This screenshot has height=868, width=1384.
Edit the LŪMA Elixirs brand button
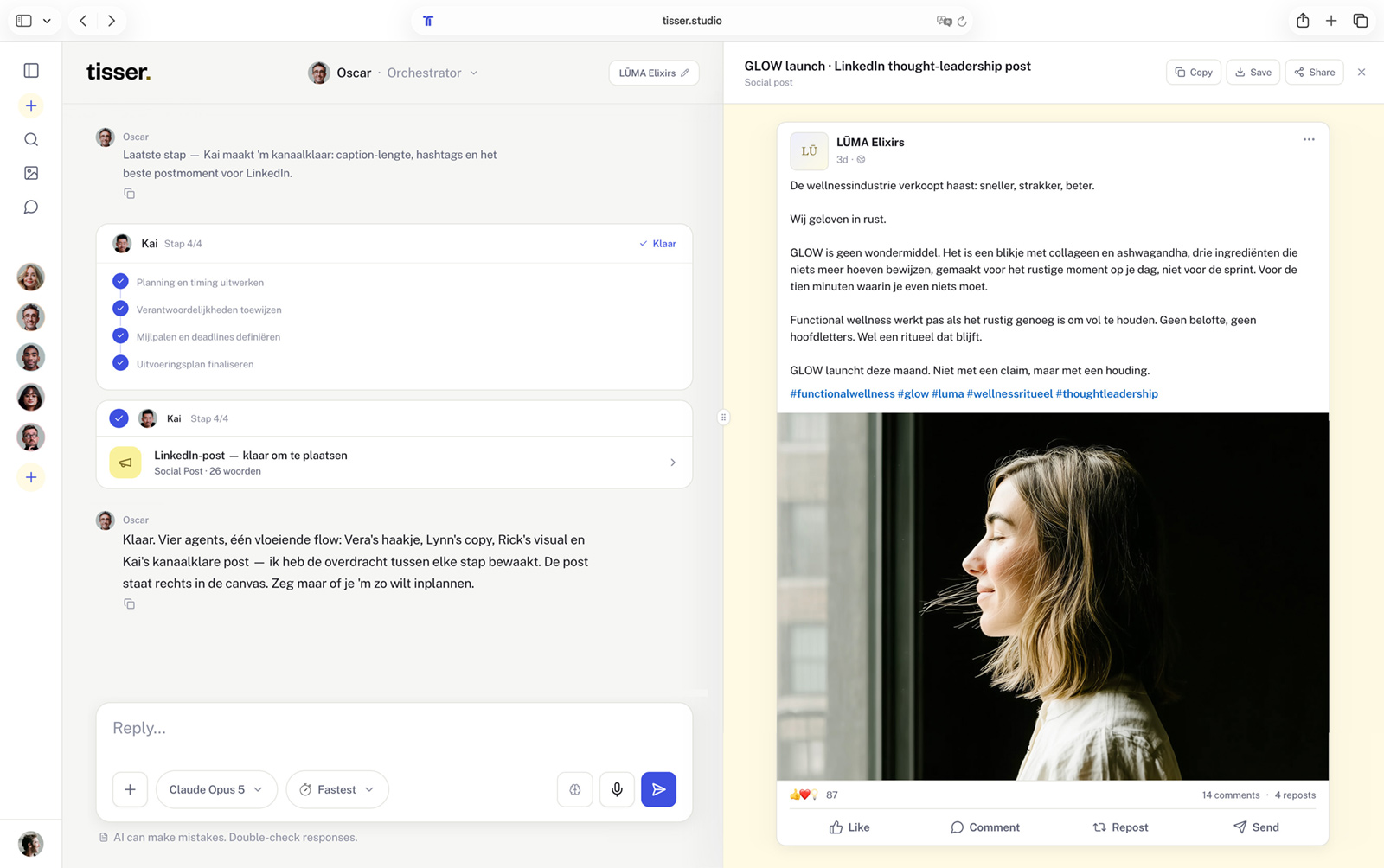[x=654, y=73]
